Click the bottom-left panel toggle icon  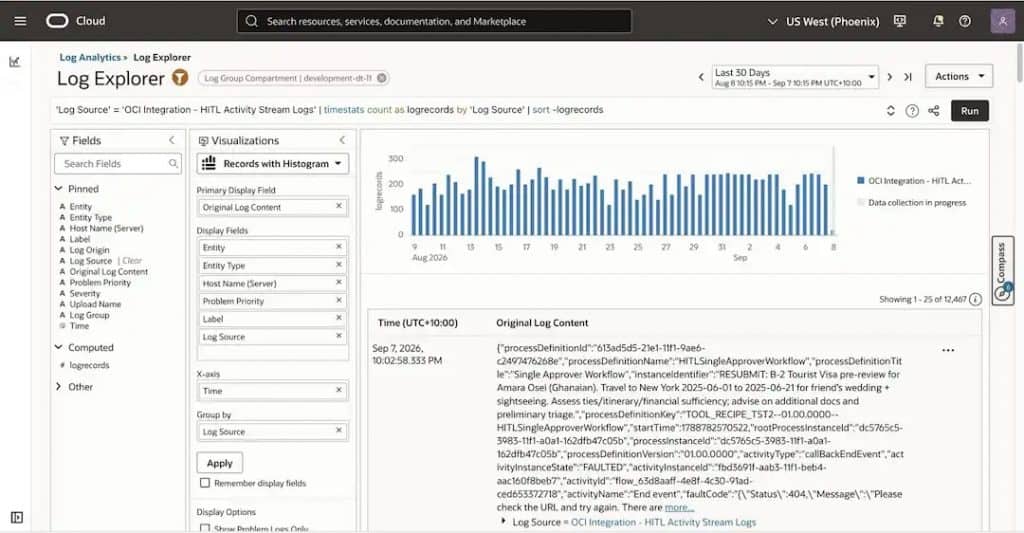[x=17, y=517]
